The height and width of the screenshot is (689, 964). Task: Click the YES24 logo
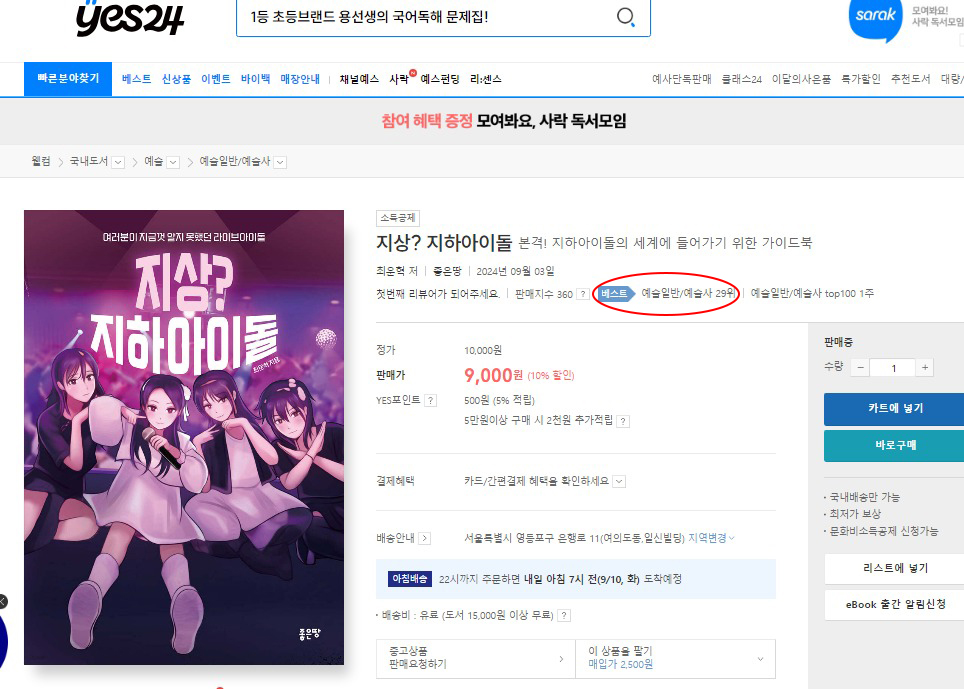coord(130,18)
